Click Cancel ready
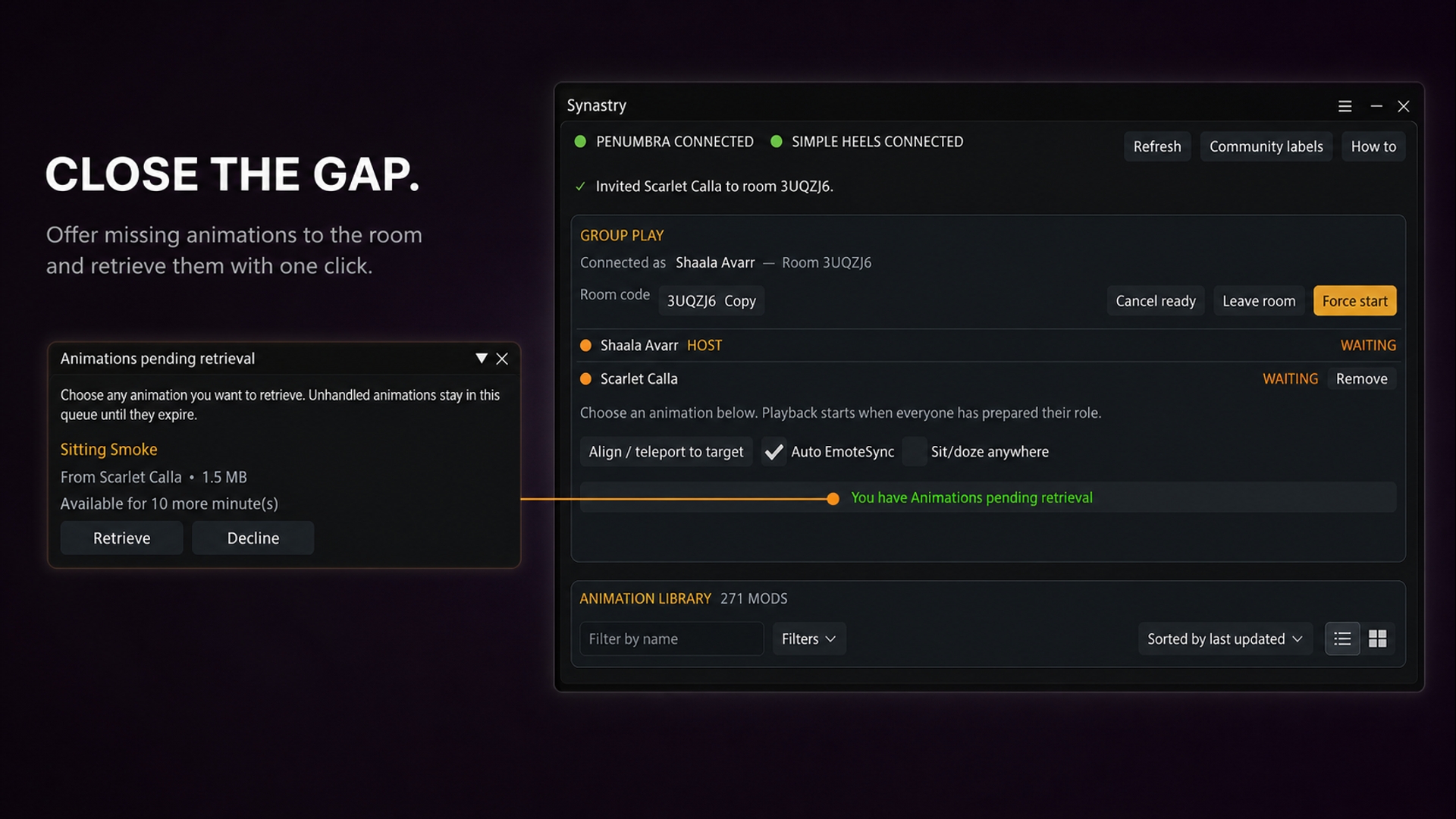This screenshot has height=819, width=1456. [x=1156, y=301]
